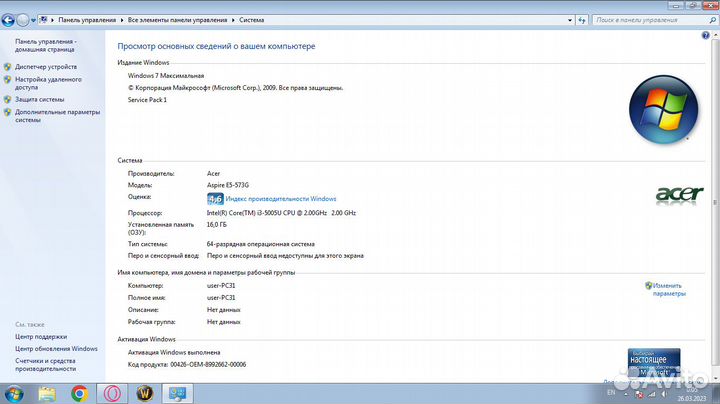Click 'Windows 7 Максимальная' edition text
The height and width of the screenshot is (404, 720).
(x=166, y=76)
